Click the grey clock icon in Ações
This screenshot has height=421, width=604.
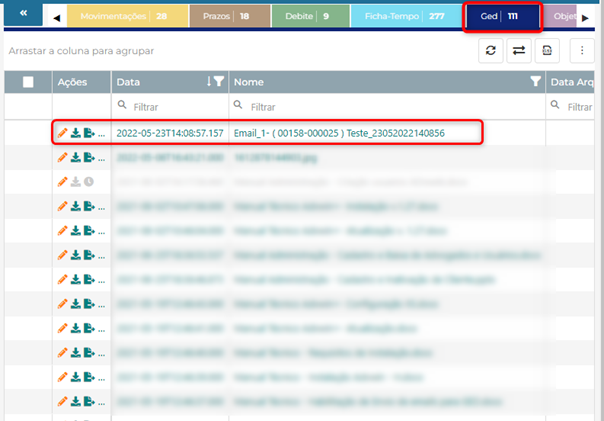tap(89, 181)
